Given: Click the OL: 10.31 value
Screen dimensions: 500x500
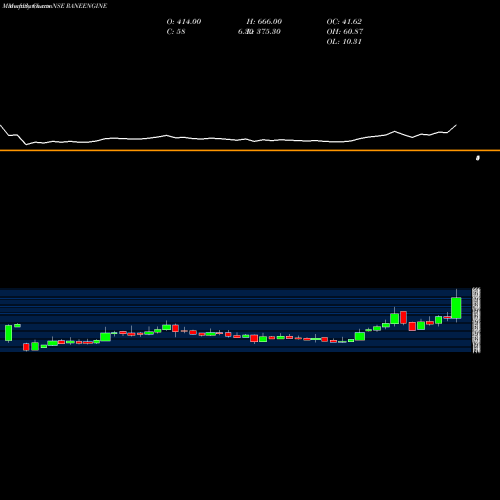Looking at the screenshot, I should pyautogui.click(x=344, y=42).
